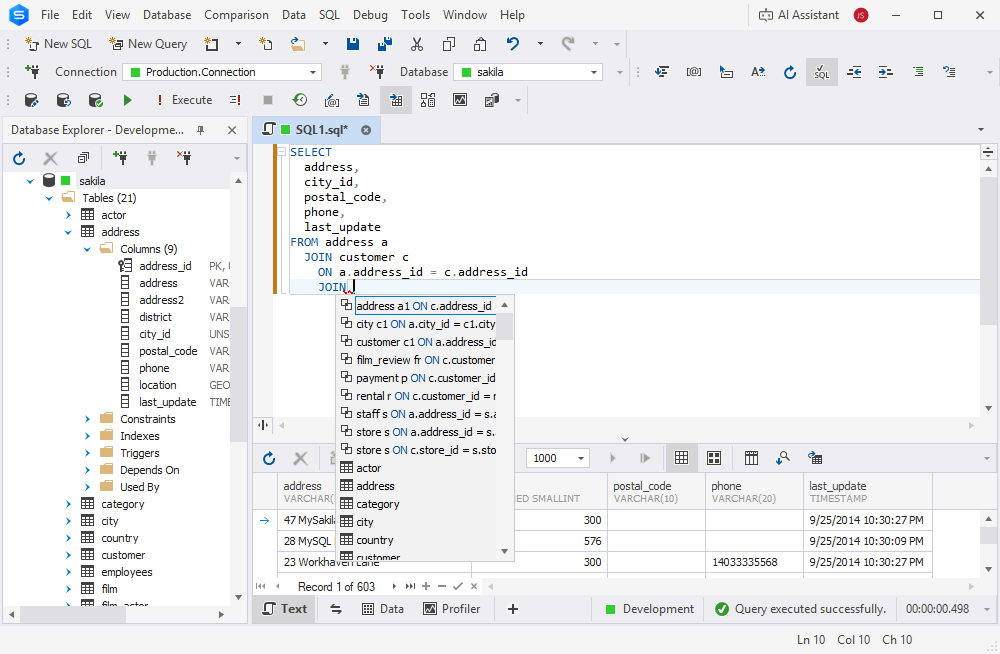Click the Save (floppy disk) icon
This screenshot has height=654, width=1000.
(353, 43)
